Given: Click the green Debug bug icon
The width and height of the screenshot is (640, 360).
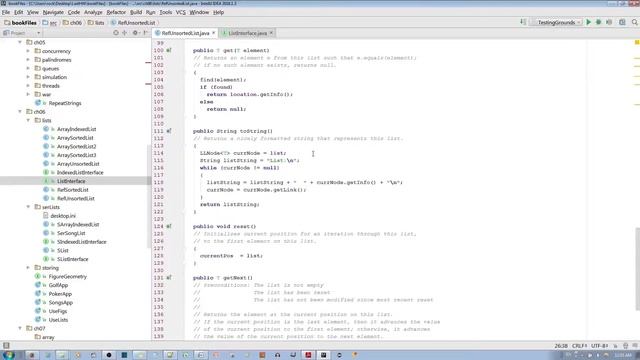Looking at the screenshot, I should click(x=598, y=22).
